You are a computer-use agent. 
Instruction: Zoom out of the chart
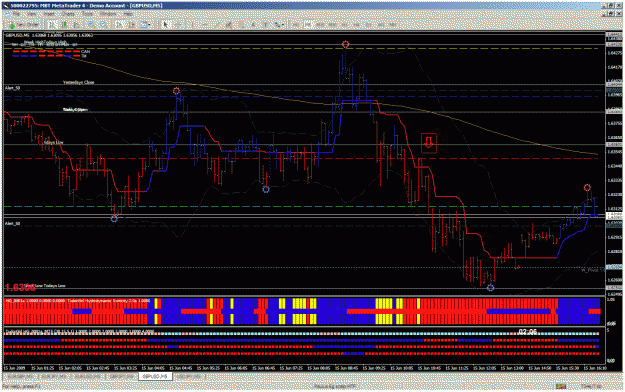[x=103, y=25]
